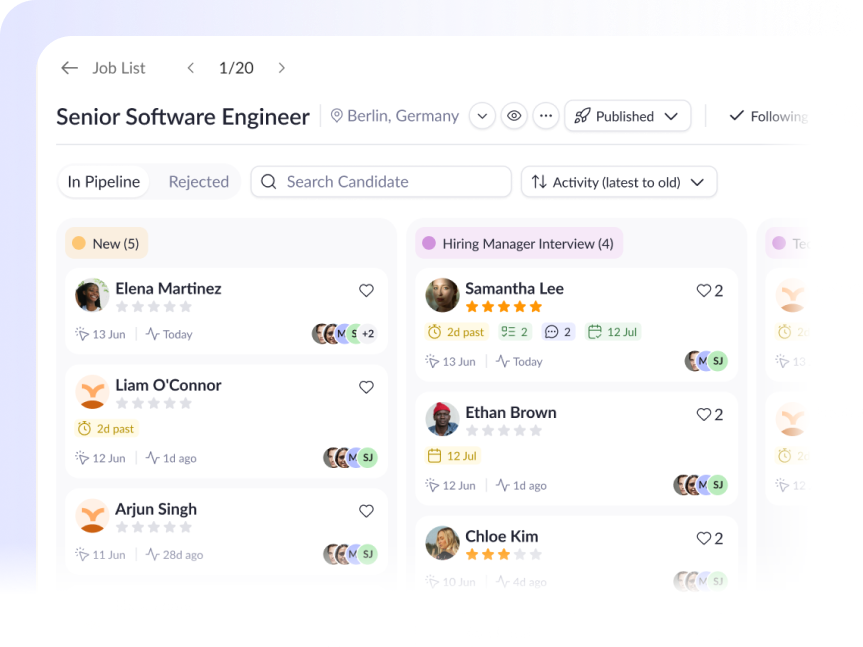Viewport: 863px width, 647px height.
Task: Open the Published status dropdown
Action: 627,116
